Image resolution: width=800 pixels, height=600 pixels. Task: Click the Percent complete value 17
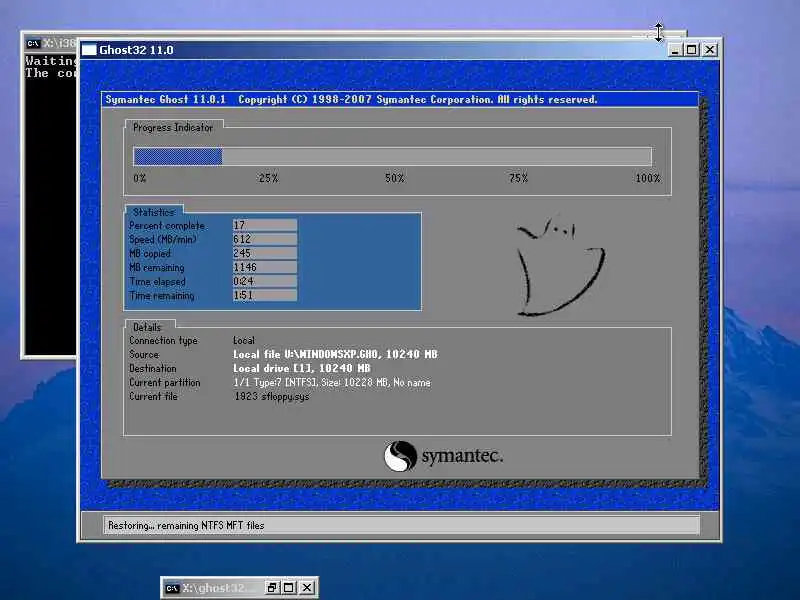[x=265, y=225]
